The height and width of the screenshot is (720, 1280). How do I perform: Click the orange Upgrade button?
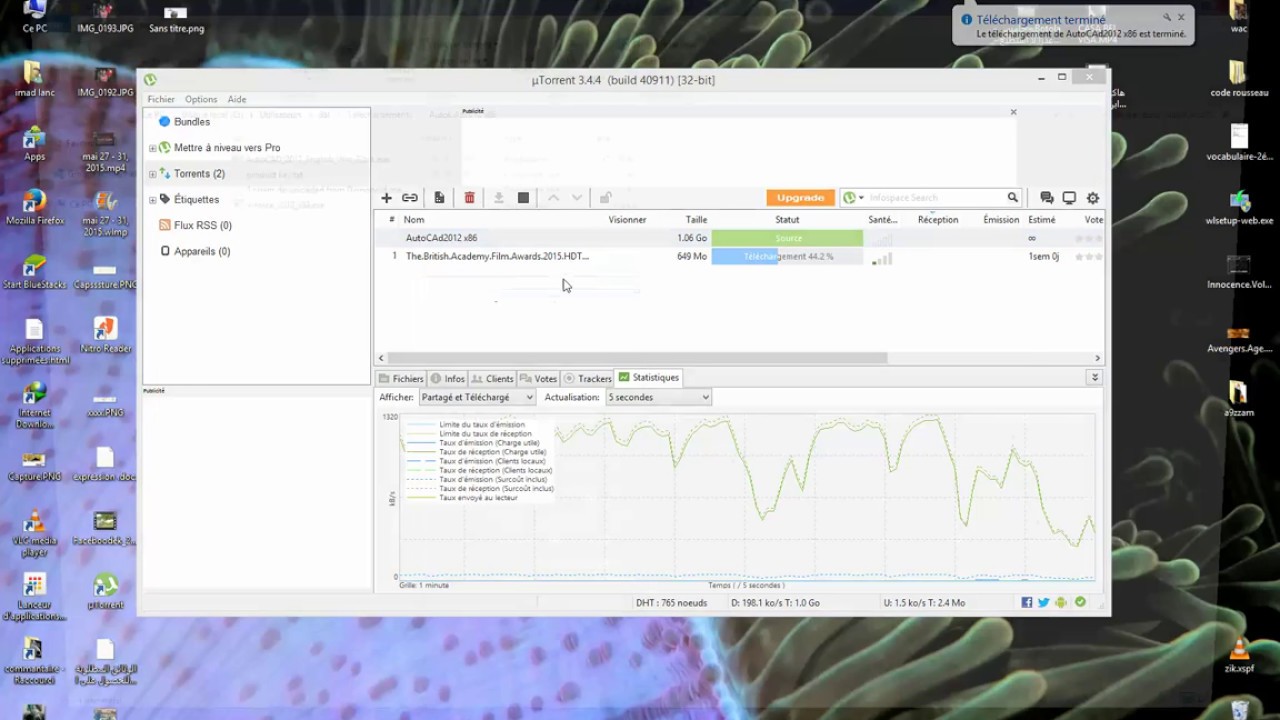click(800, 198)
